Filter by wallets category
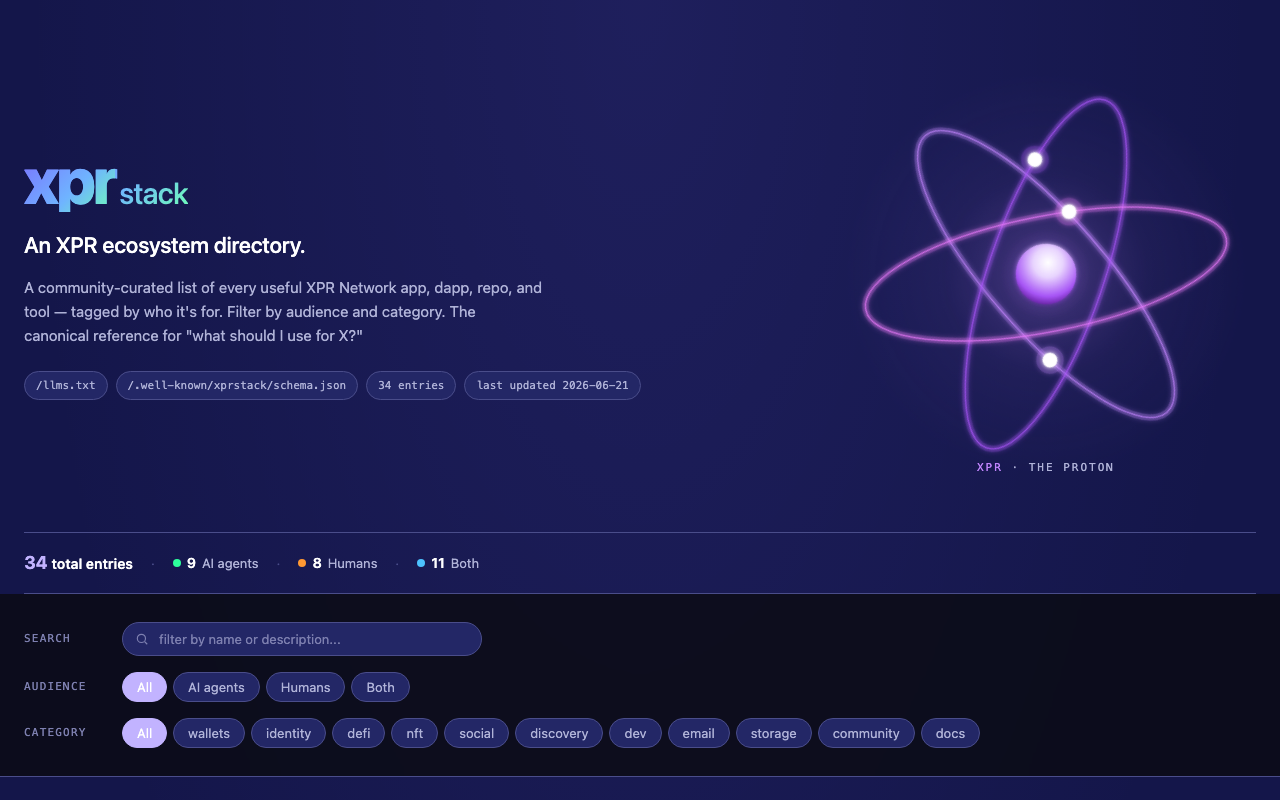 (209, 733)
